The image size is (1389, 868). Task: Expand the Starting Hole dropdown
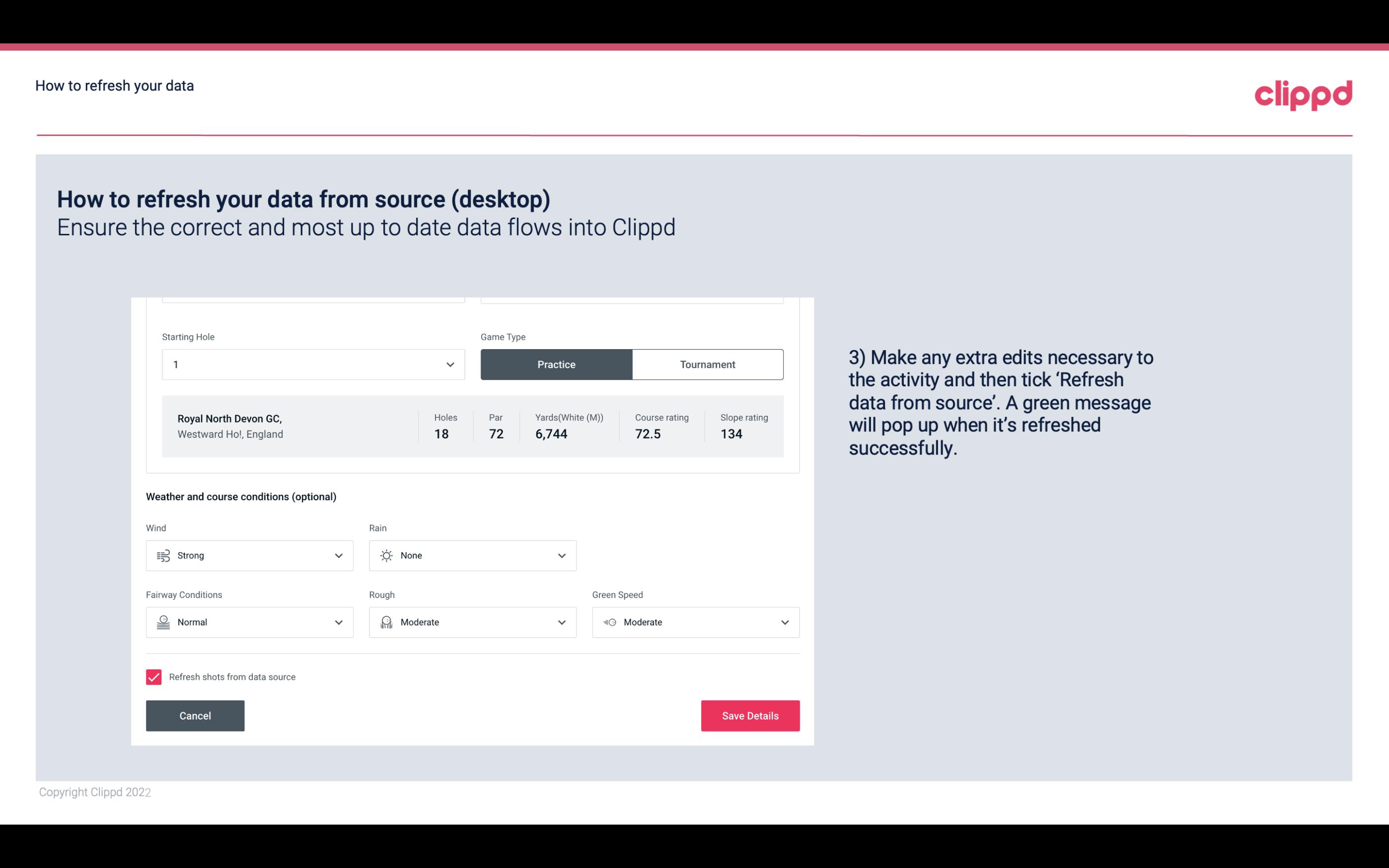(x=449, y=364)
